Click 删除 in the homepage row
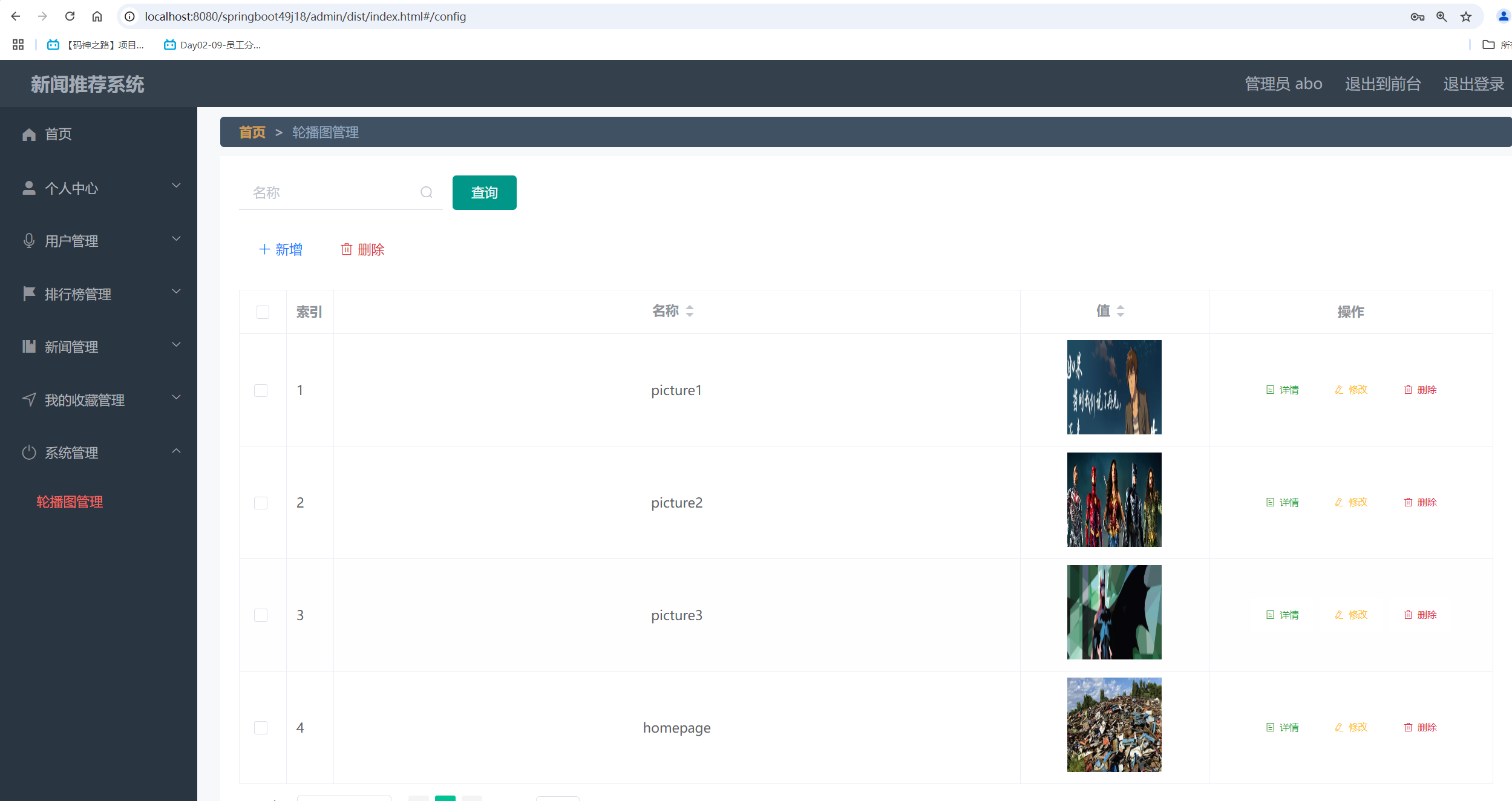1512x801 pixels. point(1420,727)
